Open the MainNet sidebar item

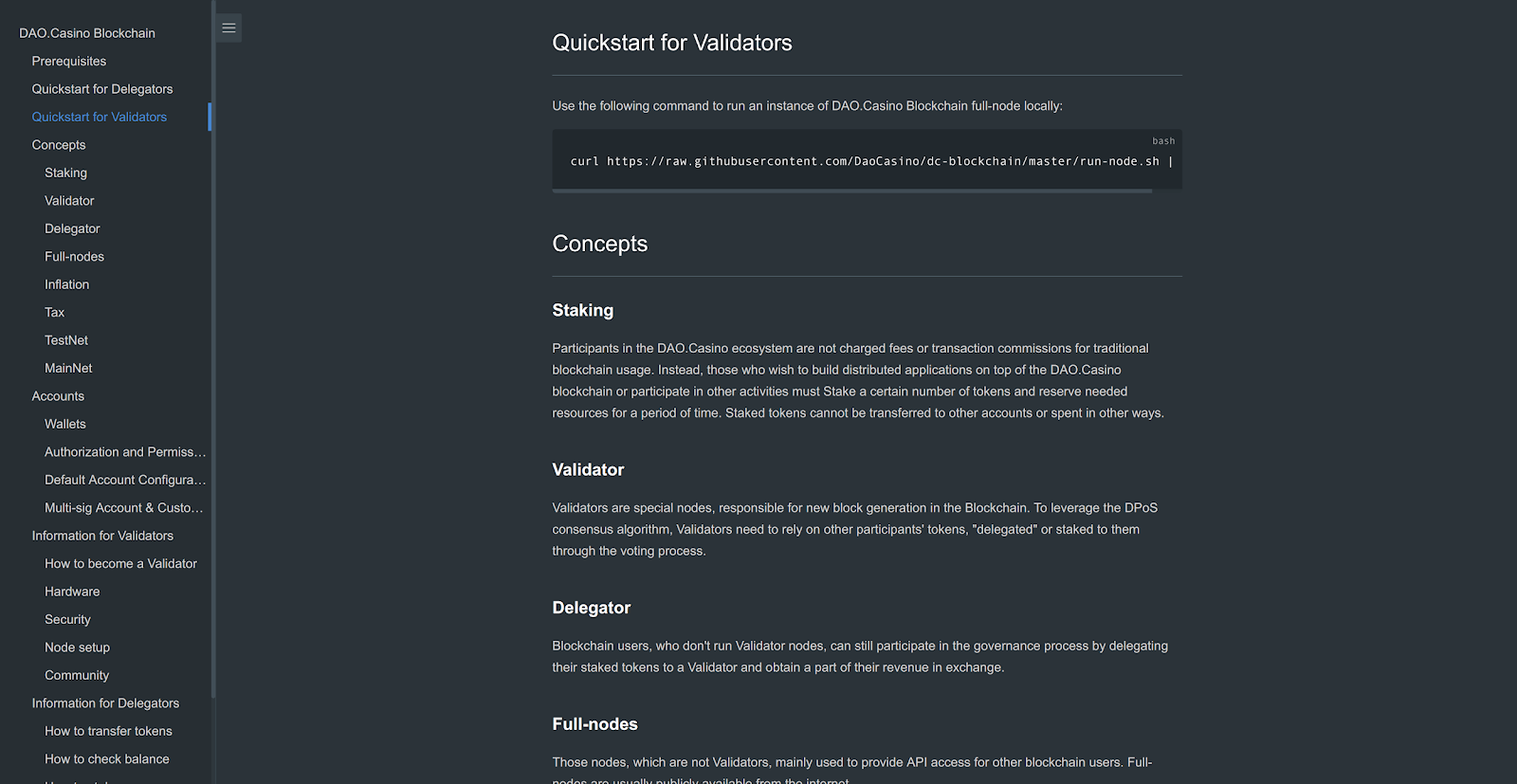tap(68, 369)
